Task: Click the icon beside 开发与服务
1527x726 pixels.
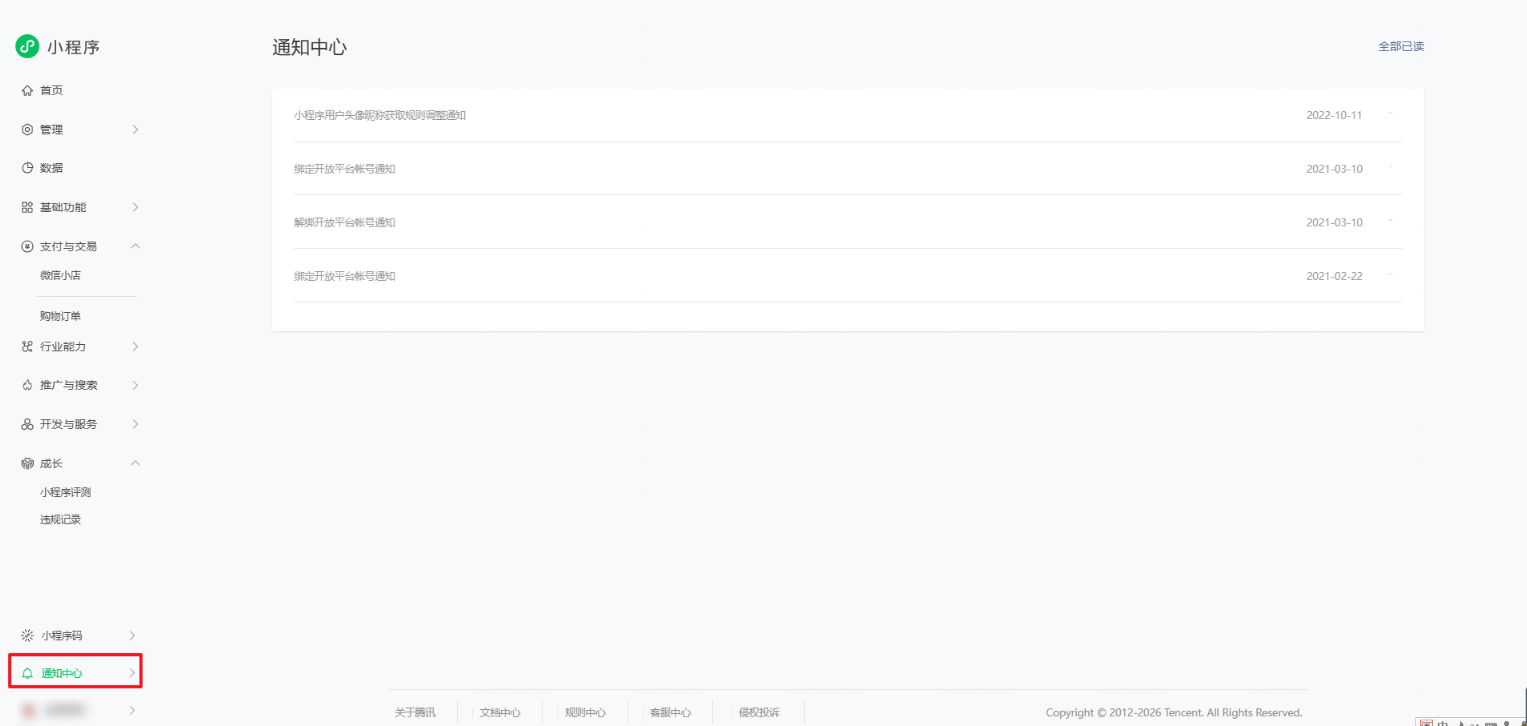Action: click(x=27, y=424)
